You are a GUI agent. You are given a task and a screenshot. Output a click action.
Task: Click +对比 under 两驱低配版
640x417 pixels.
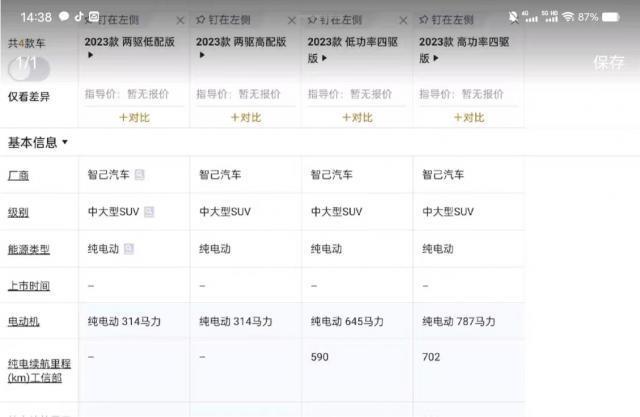click(134, 116)
